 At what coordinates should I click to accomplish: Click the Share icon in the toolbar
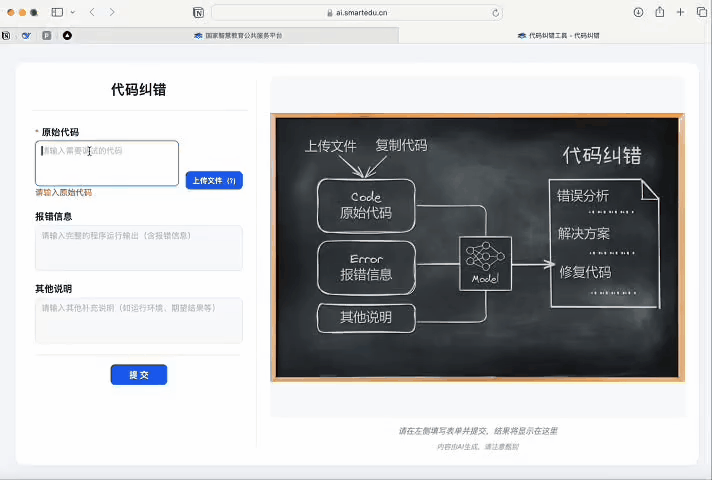point(660,12)
